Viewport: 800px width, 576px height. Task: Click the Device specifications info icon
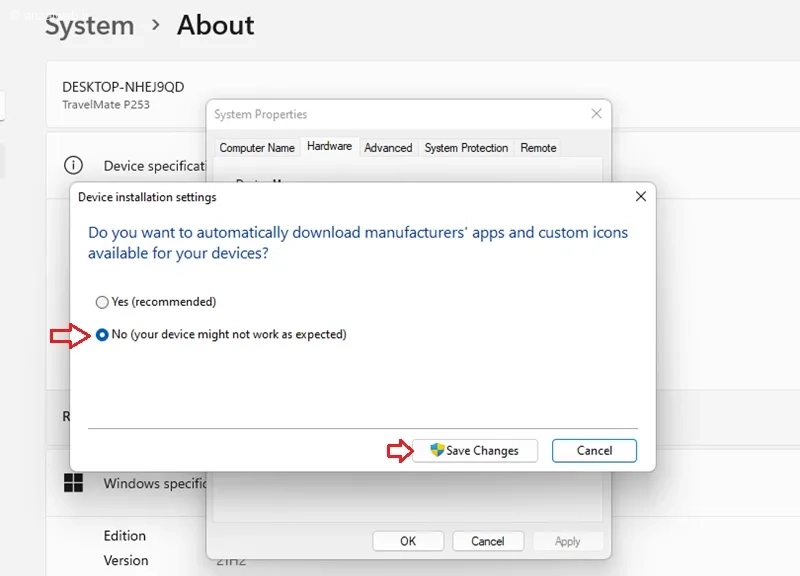(x=73, y=166)
